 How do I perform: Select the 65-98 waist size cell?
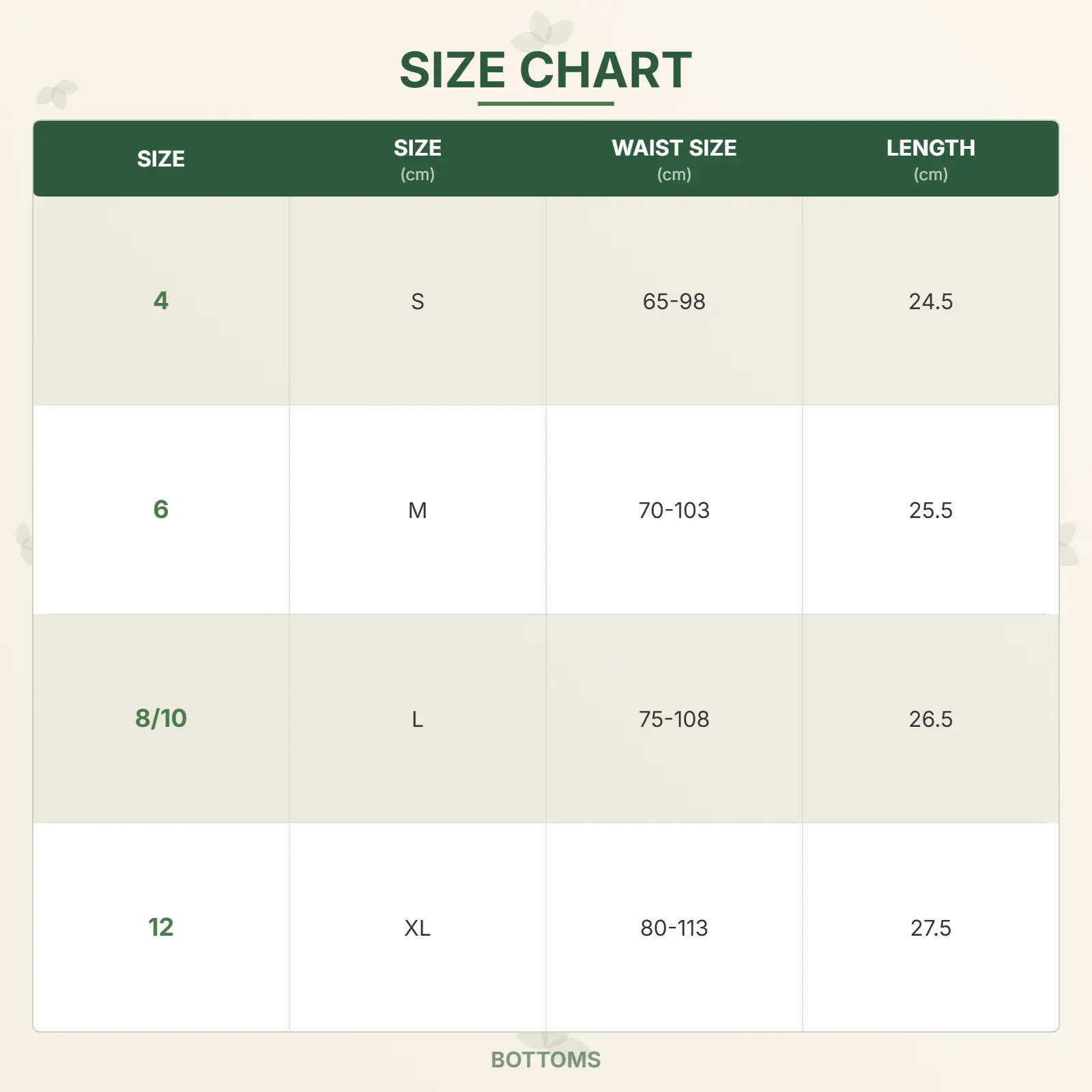point(674,302)
